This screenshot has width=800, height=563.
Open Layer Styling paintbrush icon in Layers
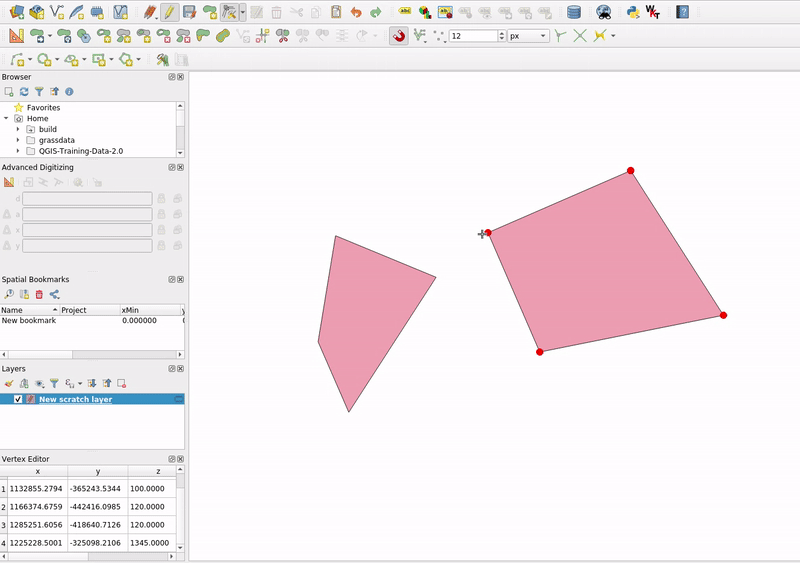coord(9,383)
